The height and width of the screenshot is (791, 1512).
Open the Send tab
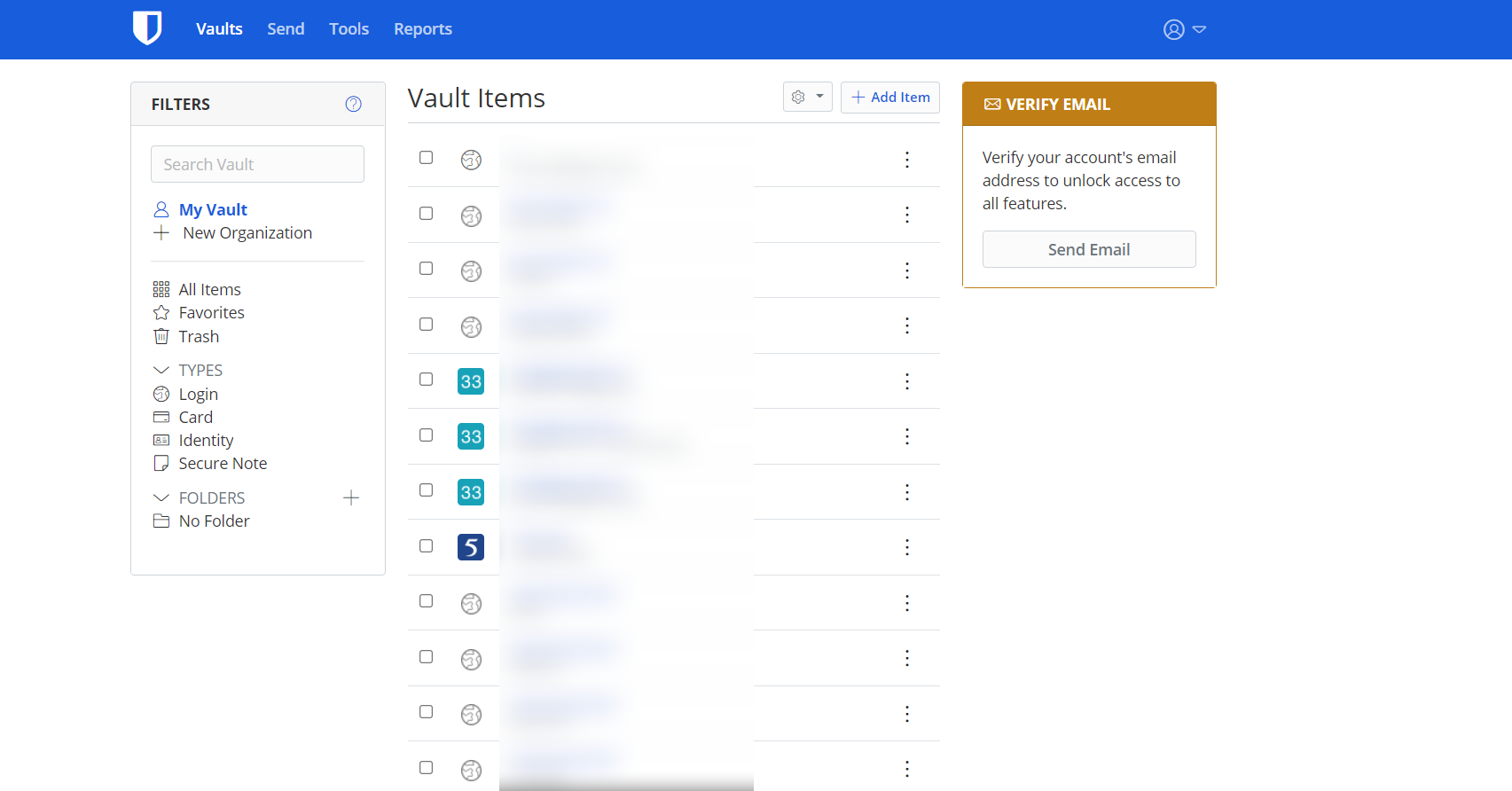[286, 29]
